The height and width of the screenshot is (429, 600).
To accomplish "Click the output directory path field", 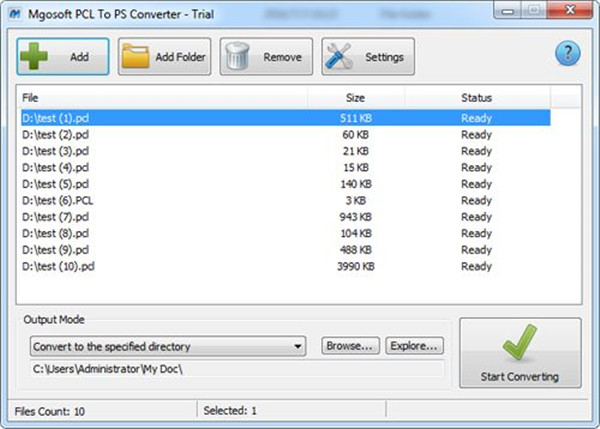I will [x=237, y=369].
